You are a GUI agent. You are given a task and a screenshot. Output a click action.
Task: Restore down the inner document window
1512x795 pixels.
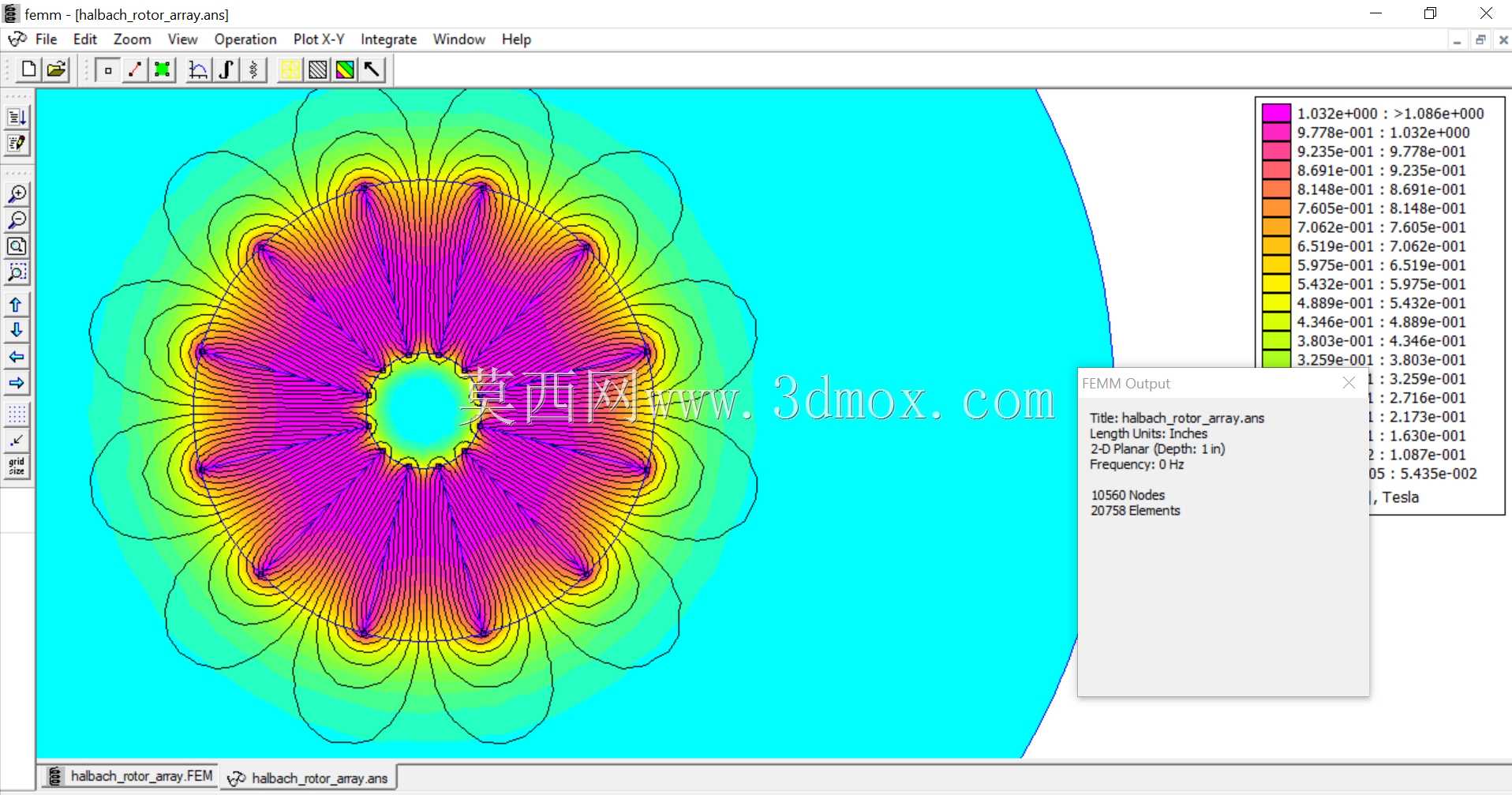tap(1480, 40)
